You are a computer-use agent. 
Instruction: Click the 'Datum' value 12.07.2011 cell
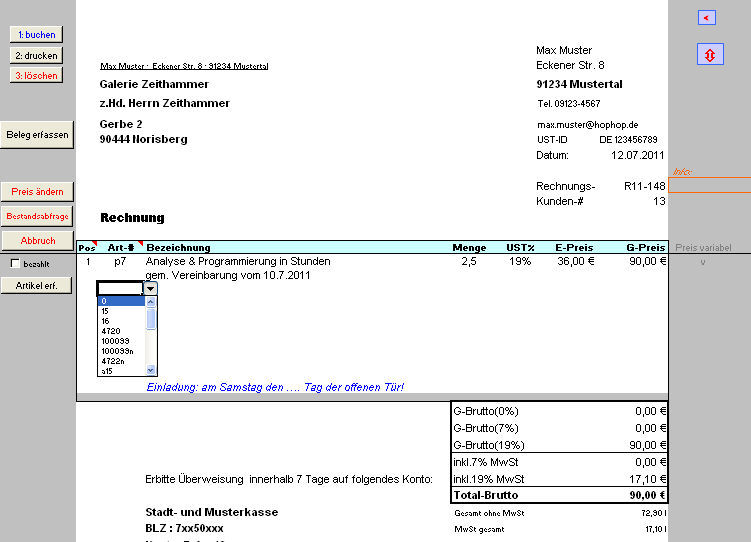pos(637,156)
